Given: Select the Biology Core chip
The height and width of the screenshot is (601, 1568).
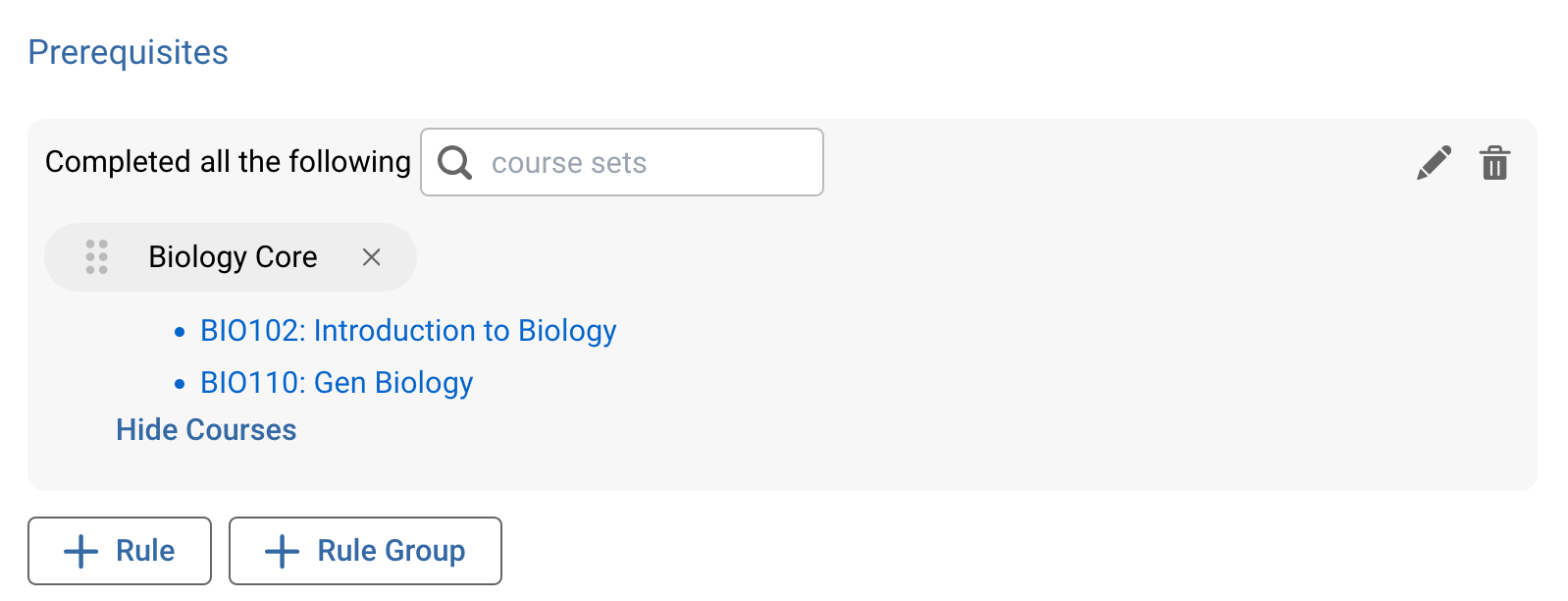Looking at the screenshot, I should pyautogui.click(x=233, y=257).
